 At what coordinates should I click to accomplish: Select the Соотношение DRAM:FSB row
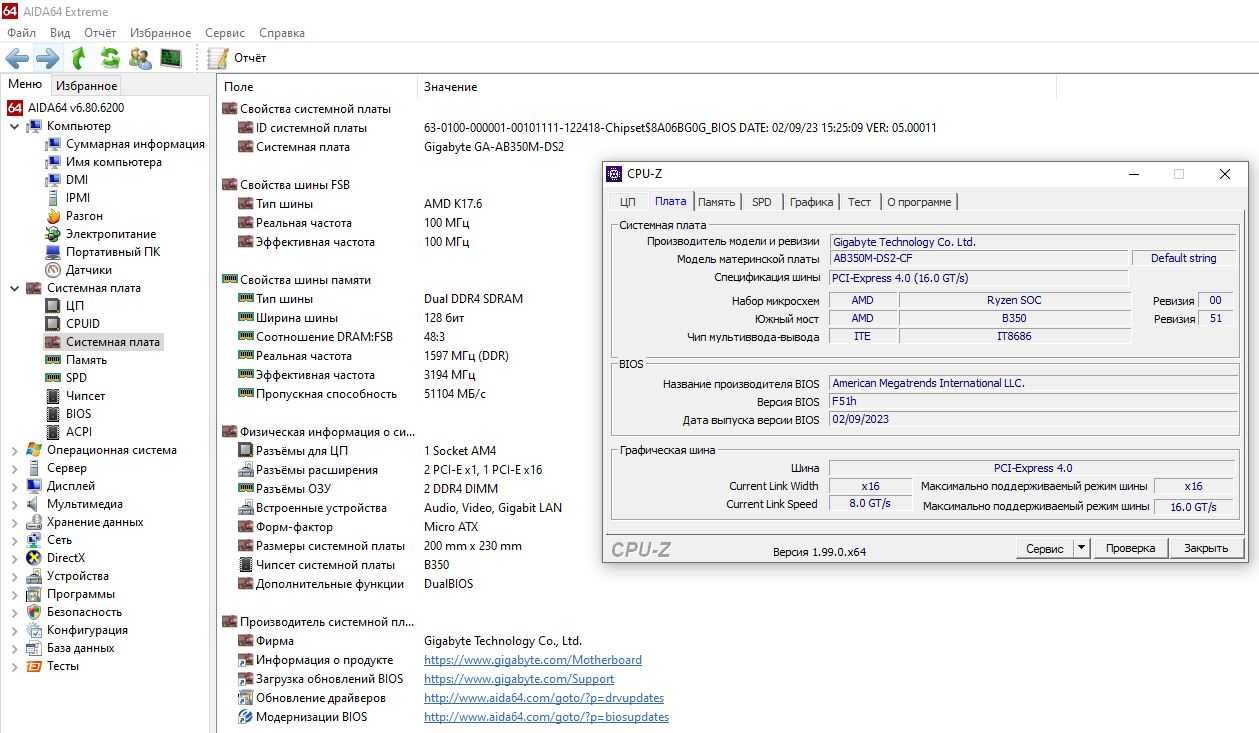(x=324, y=337)
